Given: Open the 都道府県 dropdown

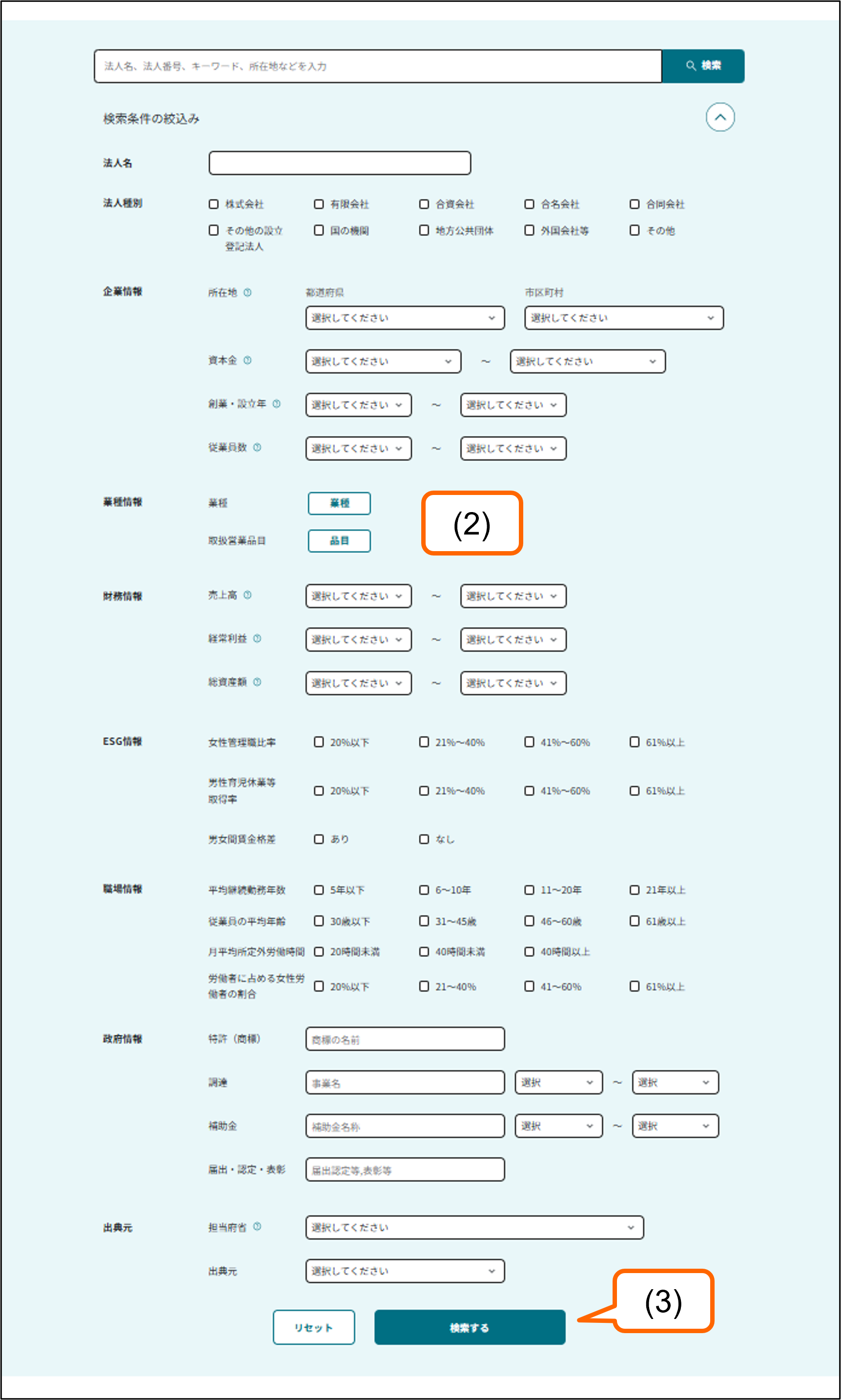Looking at the screenshot, I should (405, 318).
